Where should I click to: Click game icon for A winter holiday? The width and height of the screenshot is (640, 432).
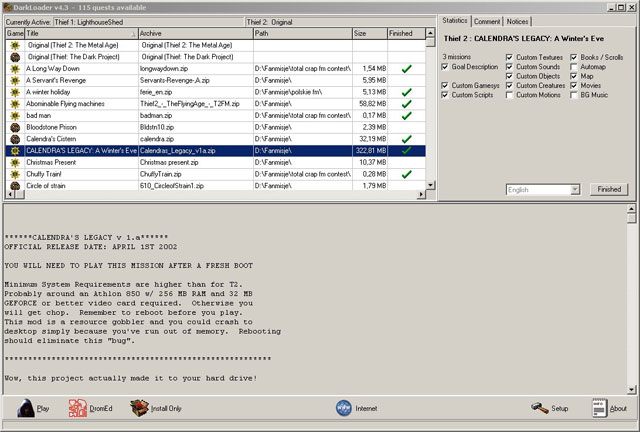click(x=15, y=92)
